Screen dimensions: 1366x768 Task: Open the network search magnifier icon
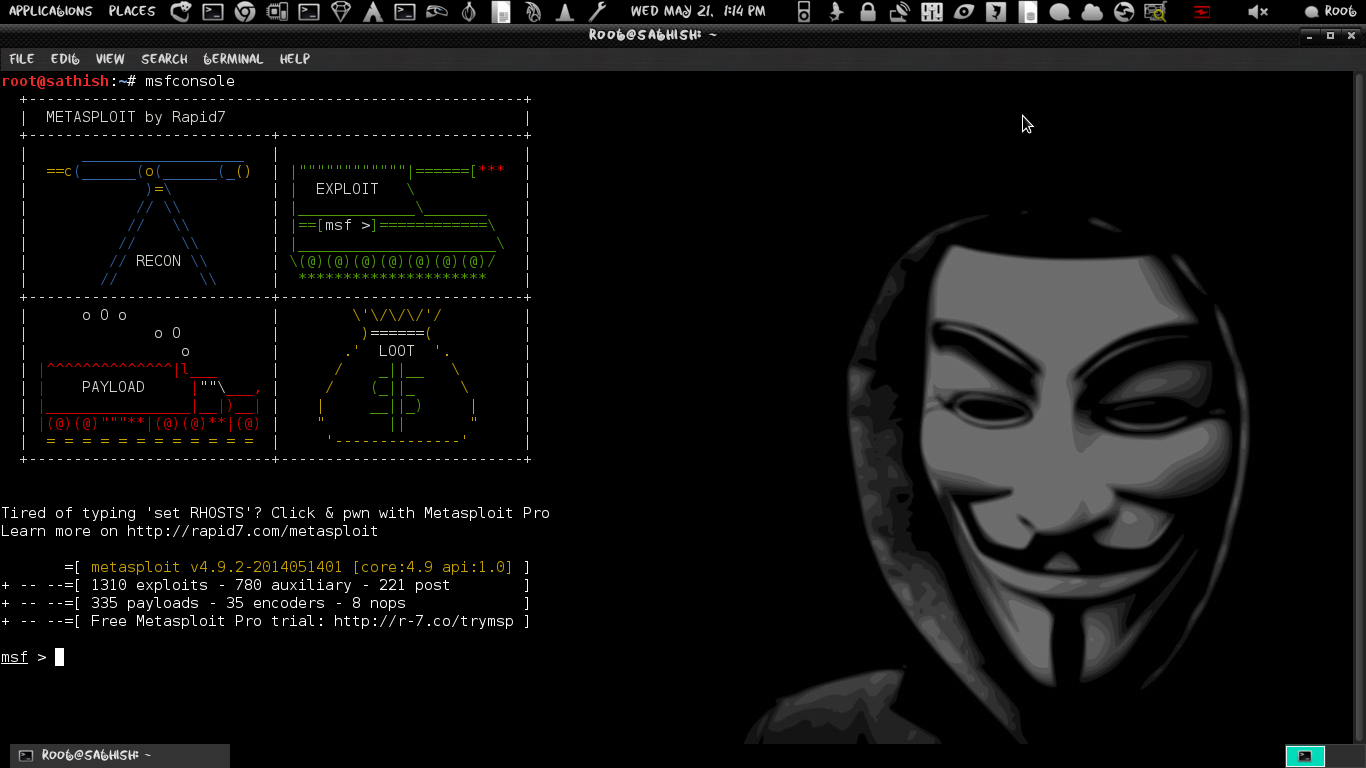1156,12
